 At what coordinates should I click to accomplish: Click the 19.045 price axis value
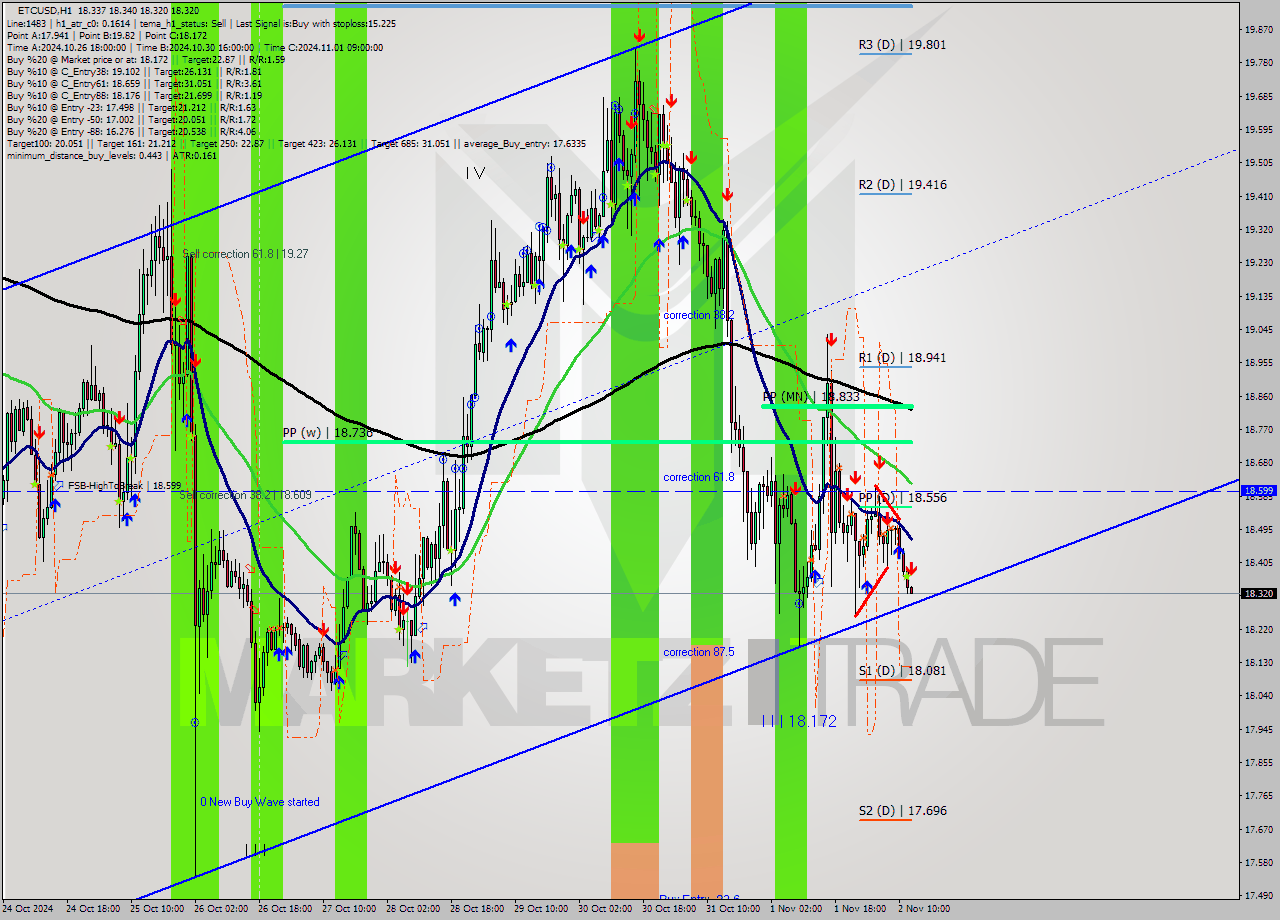pyautogui.click(x=1258, y=330)
